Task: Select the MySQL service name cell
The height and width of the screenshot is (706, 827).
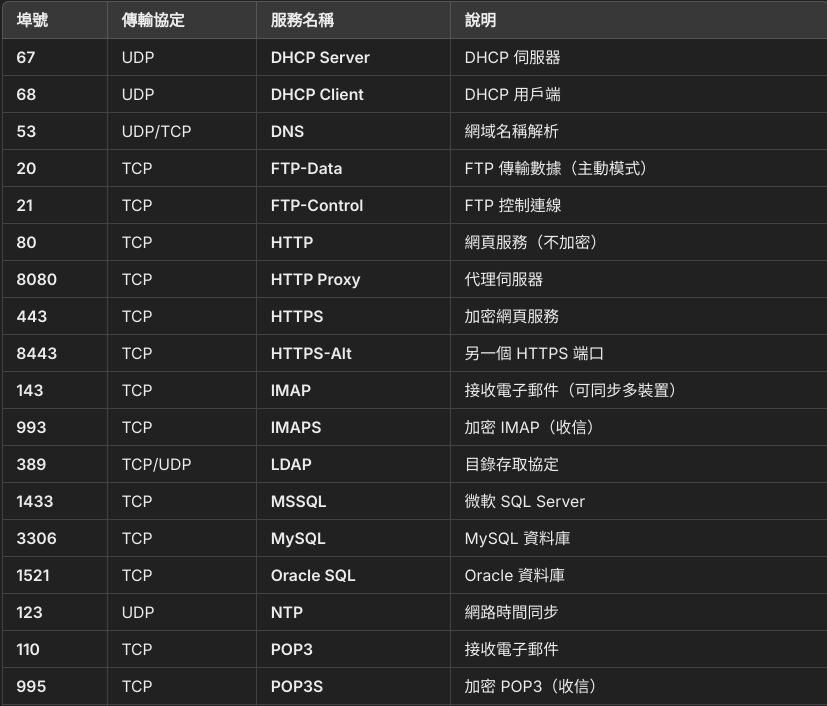Action: 298,538
